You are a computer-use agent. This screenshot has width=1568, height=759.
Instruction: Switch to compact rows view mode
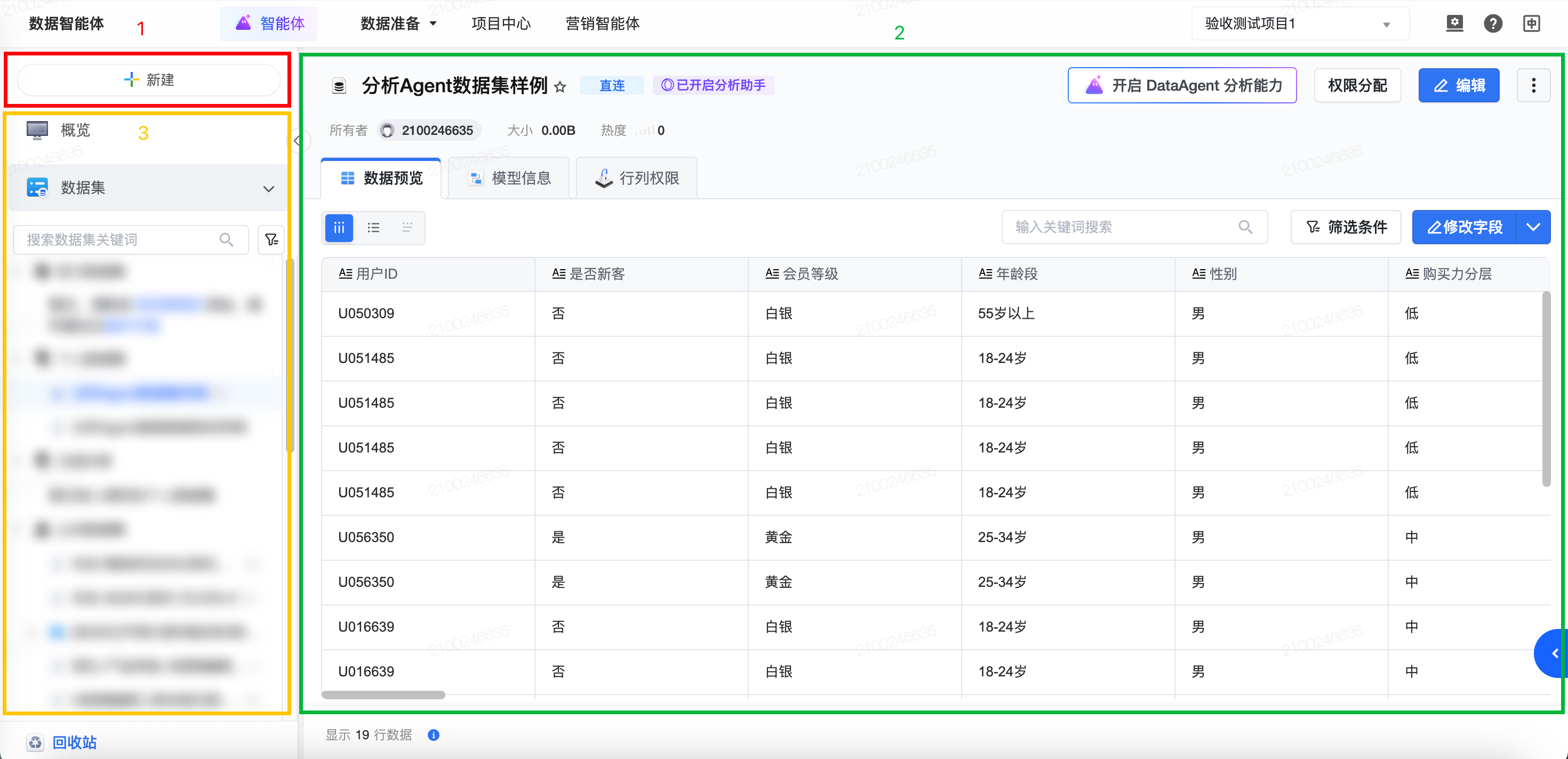407,228
